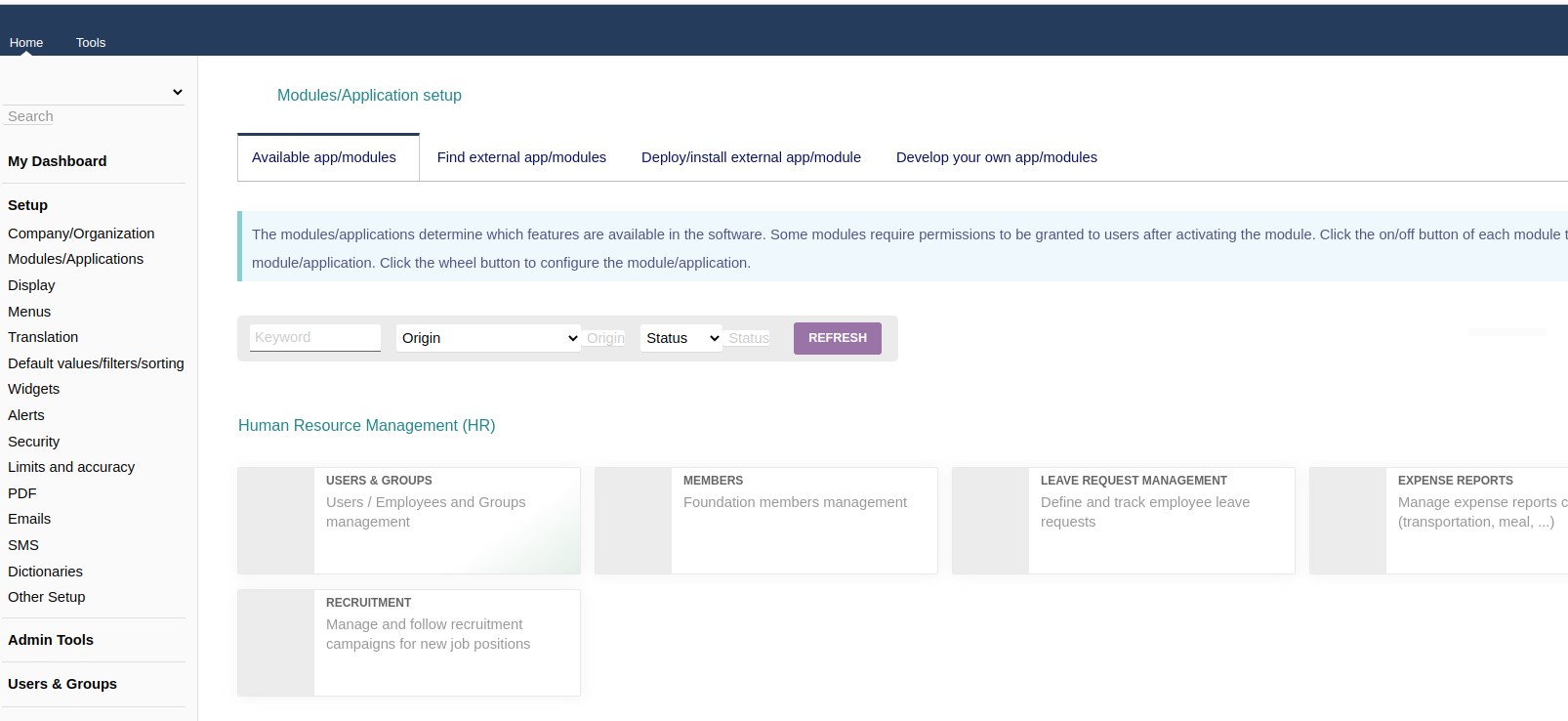The height and width of the screenshot is (721, 1568).
Task: Expand the dropdown above the sidebar search
Action: tap(177, 92)
